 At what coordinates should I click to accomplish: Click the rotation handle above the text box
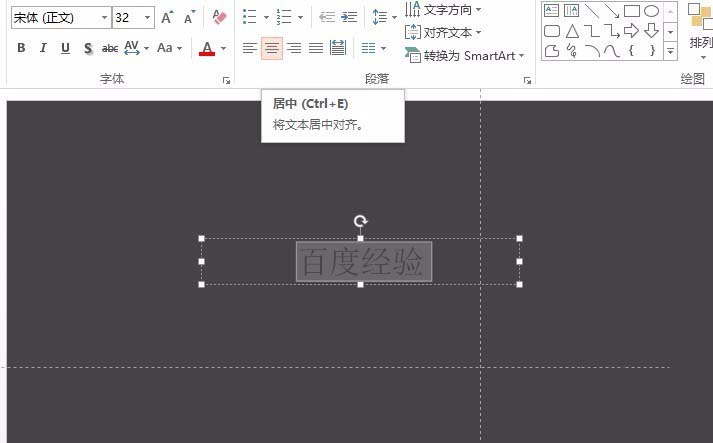[x=361, y=221]
